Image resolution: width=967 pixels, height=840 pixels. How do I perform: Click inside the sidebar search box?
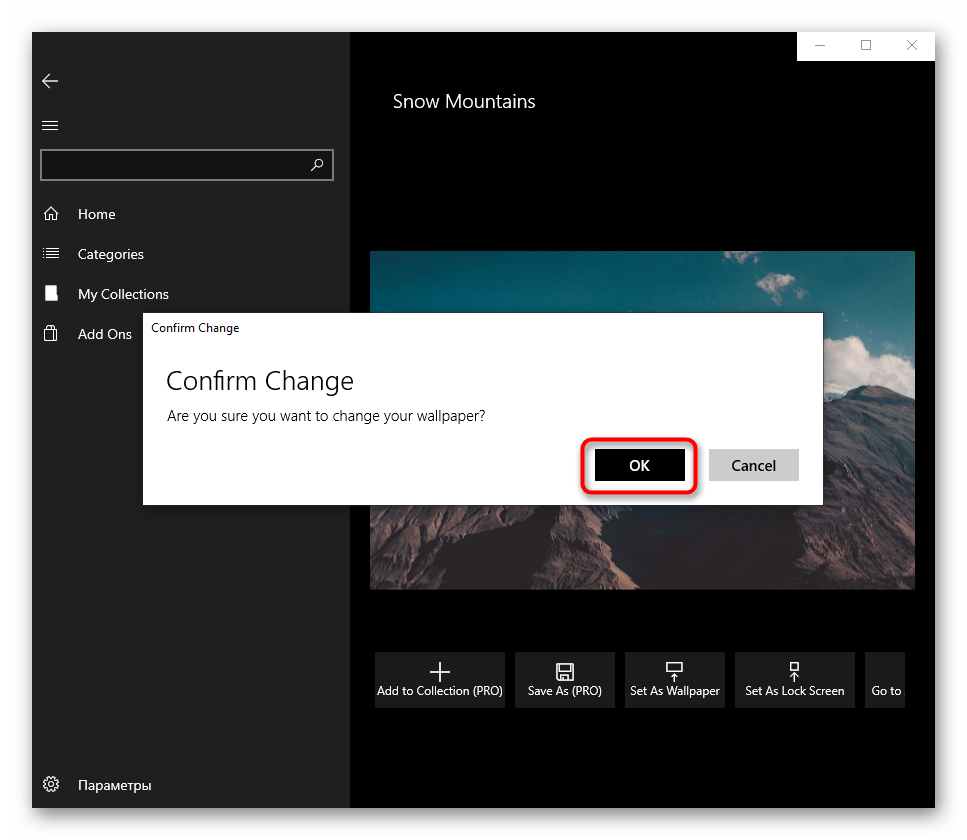tap(170, 165)
